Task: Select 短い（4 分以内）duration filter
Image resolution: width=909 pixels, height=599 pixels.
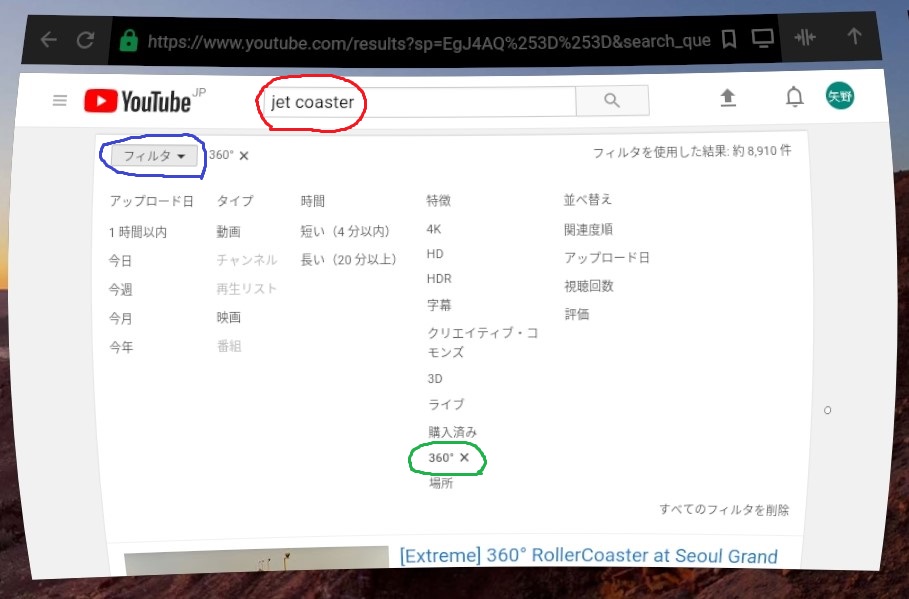Action: point(345,231)
